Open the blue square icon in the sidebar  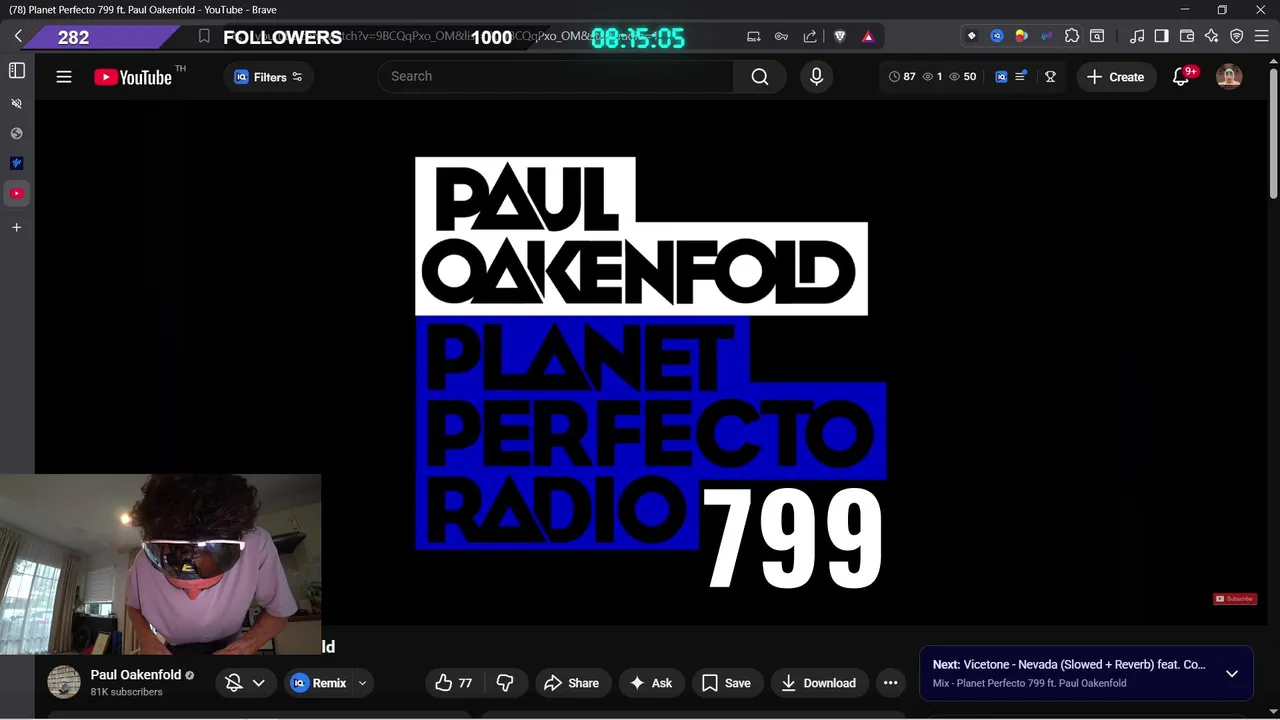pos(16,163)
